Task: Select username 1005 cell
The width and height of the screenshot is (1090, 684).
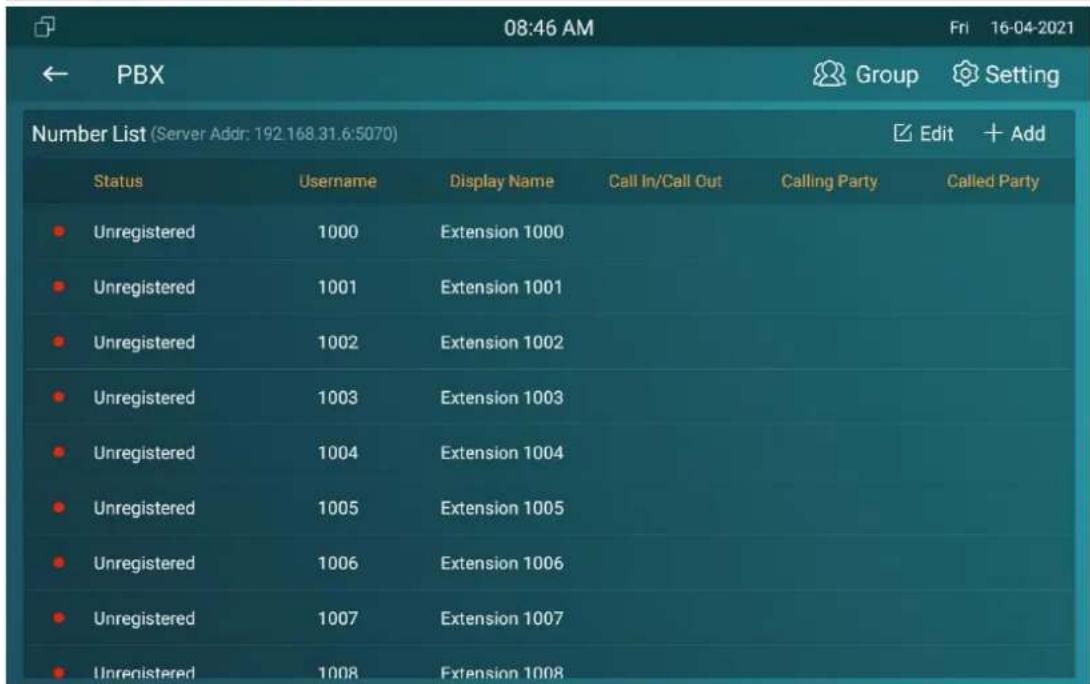Action: click(x=338, y=508)
